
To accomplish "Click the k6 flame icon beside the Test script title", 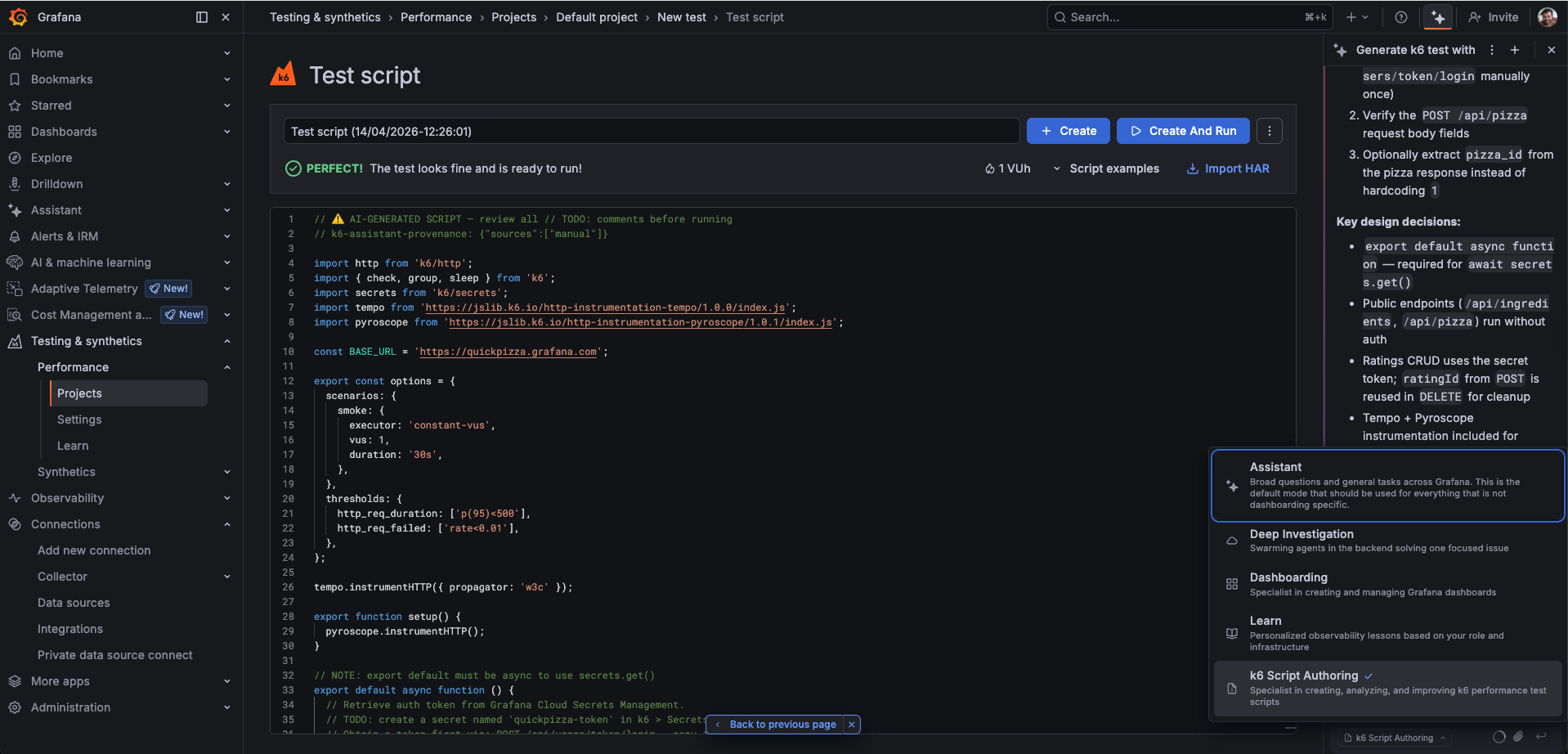I will [x=284, y=74].
